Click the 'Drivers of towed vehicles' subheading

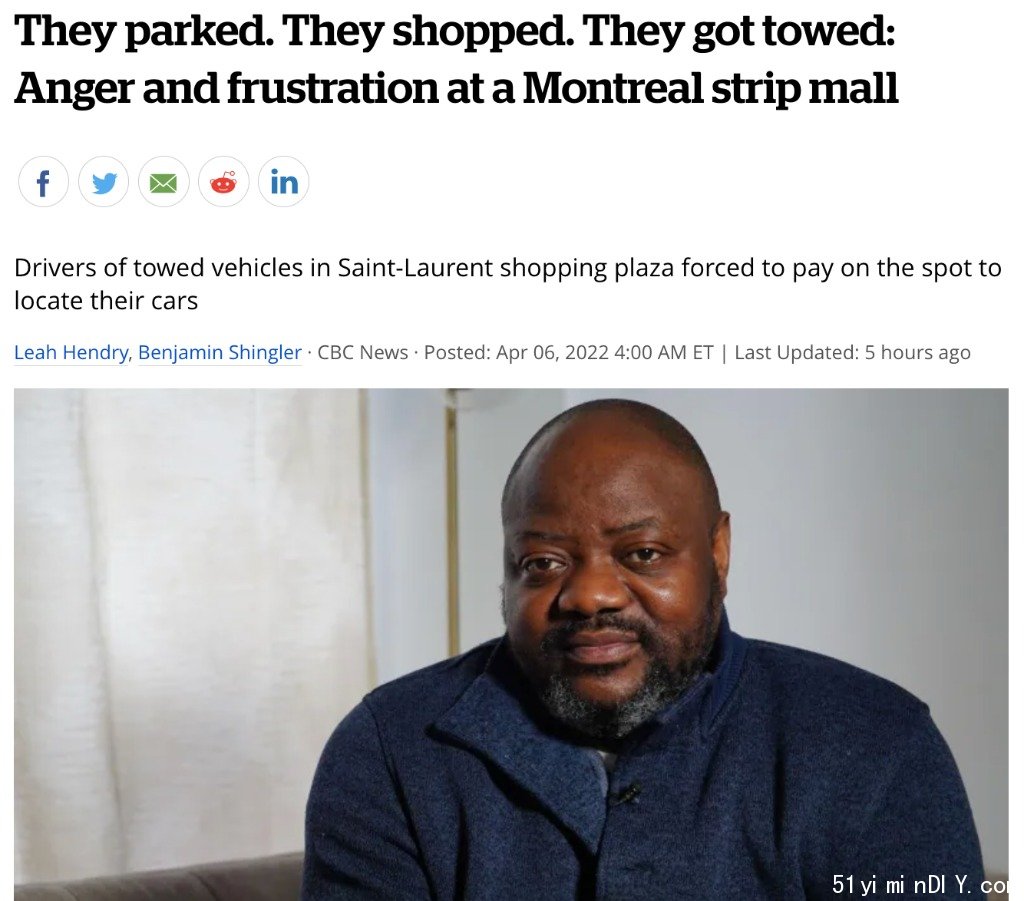(x=507, y=284)
